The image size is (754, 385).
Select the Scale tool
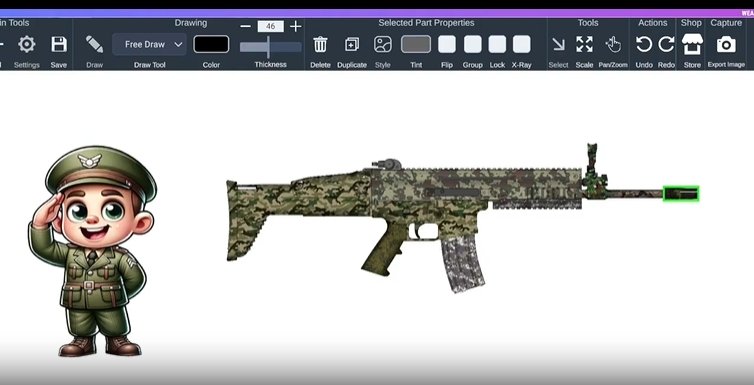click(x=584, y=44)
